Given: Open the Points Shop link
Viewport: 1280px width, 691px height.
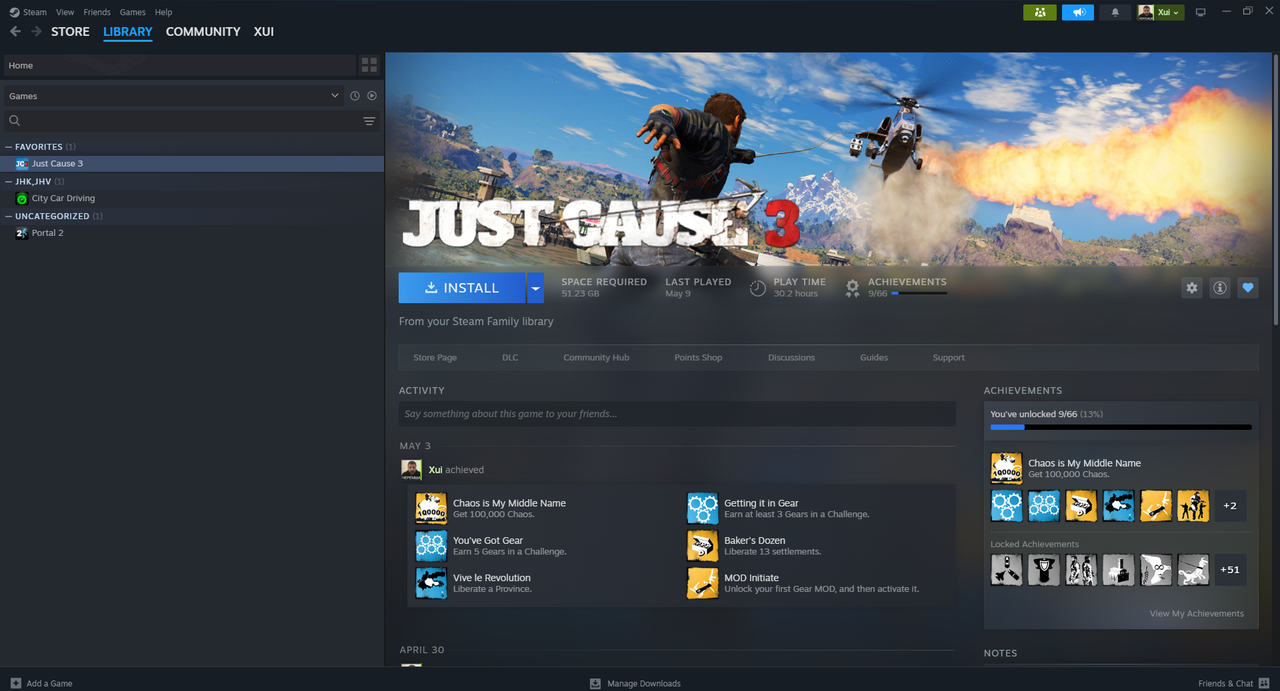Looking at the screenshot, I should coord(698,358).
